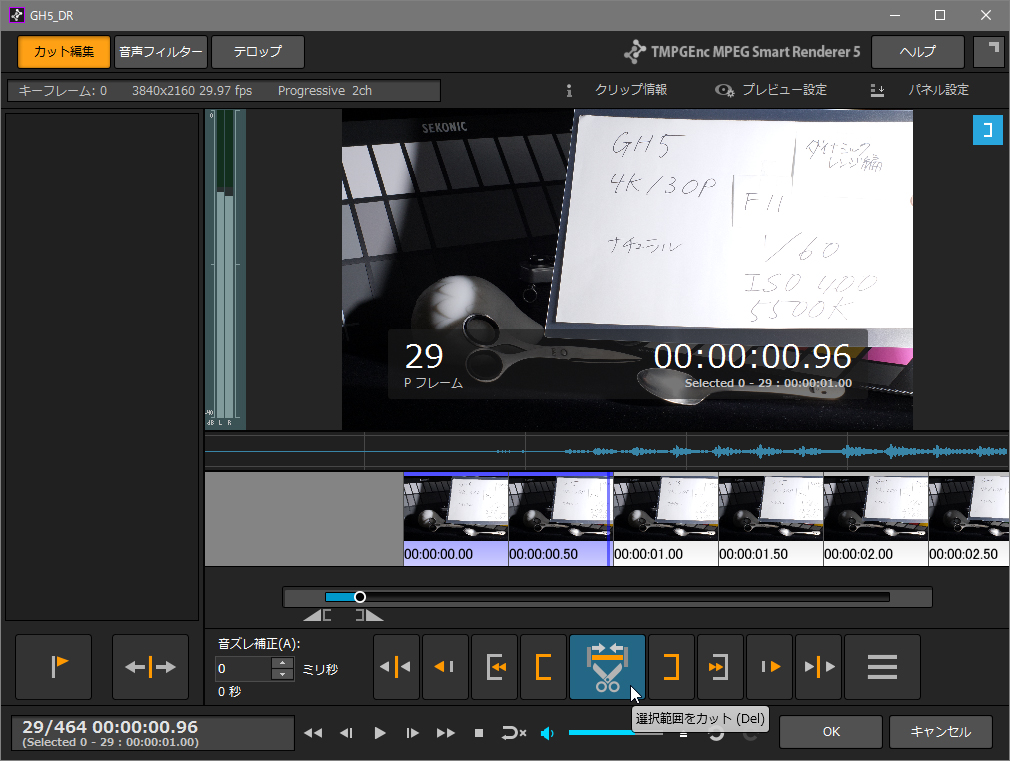This screenshot has width=1010, height=761.
Task: Click the volume slider
Action: pos(615,733)
